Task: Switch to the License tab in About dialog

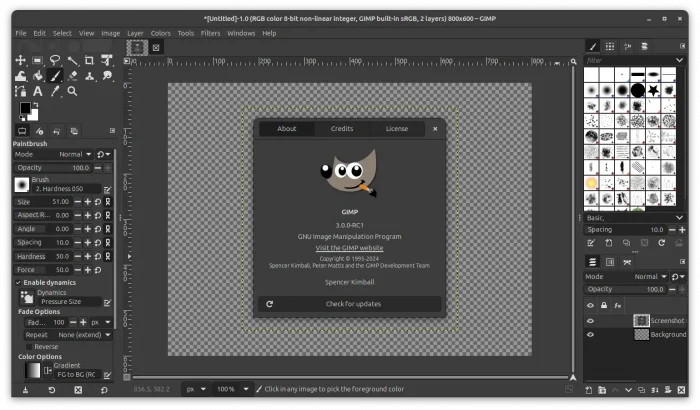Action: [397, 129]
